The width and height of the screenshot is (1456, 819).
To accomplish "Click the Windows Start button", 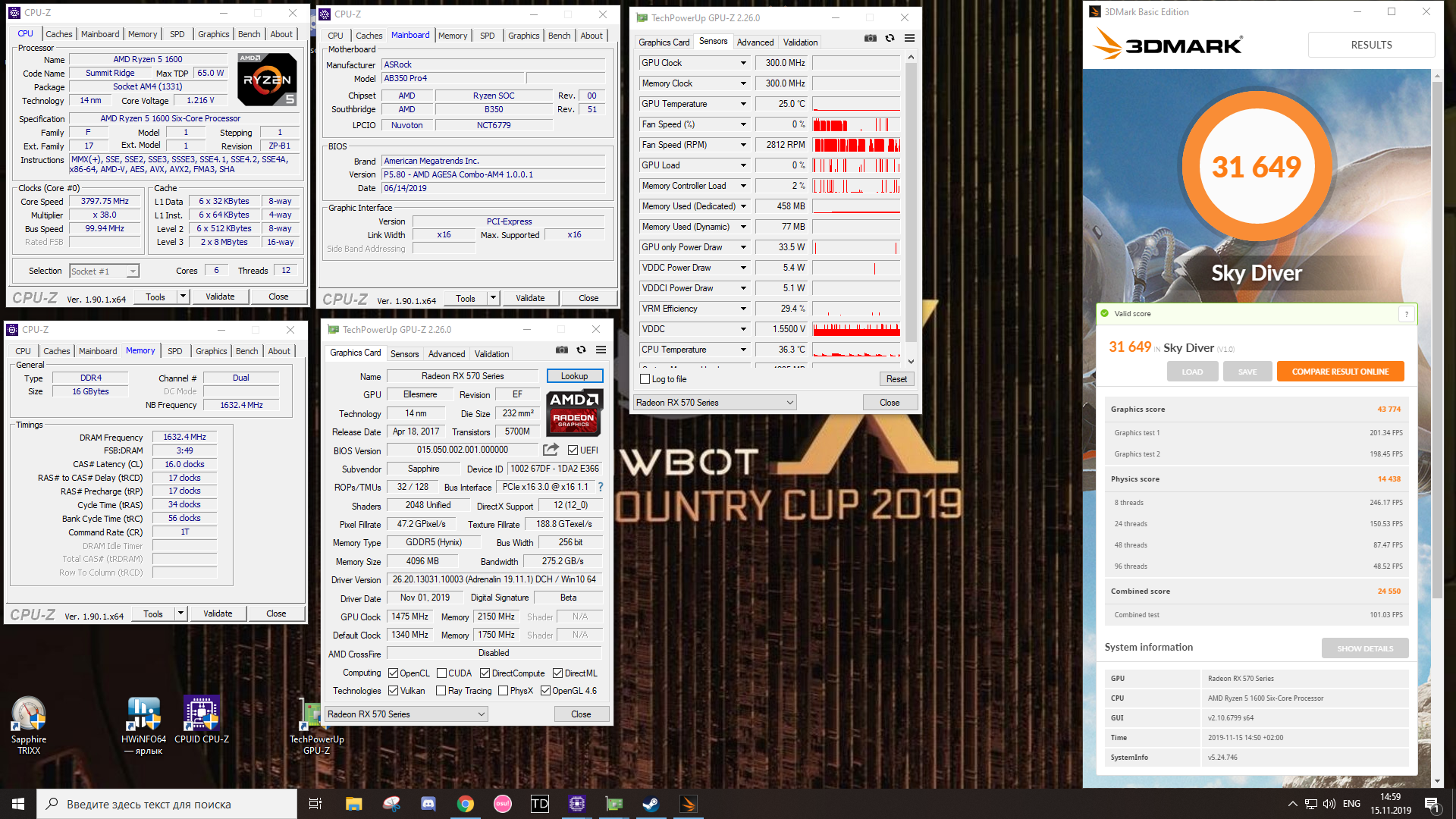I will pos(18,804).
